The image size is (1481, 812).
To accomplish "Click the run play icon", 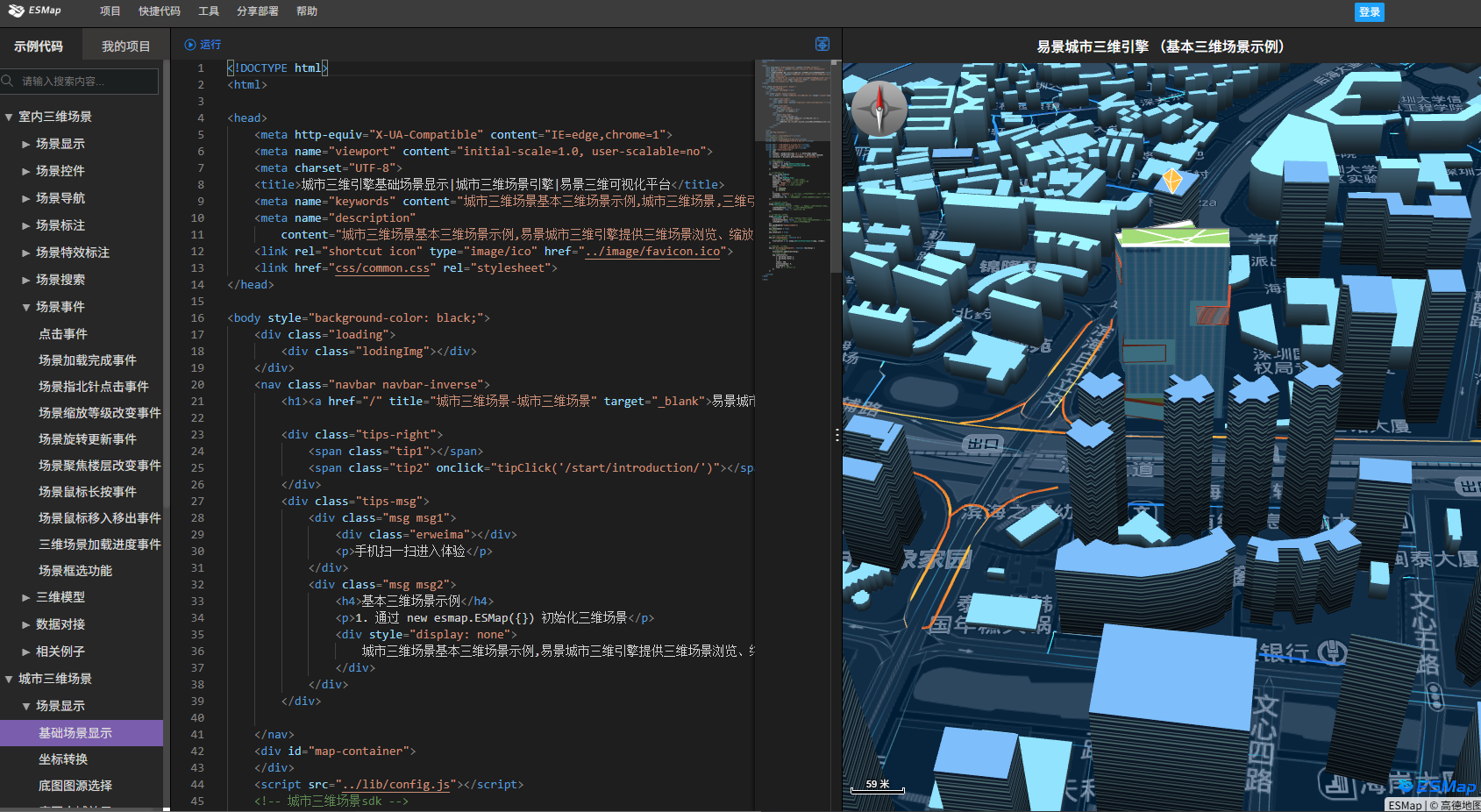I will [x=190, y=45].
